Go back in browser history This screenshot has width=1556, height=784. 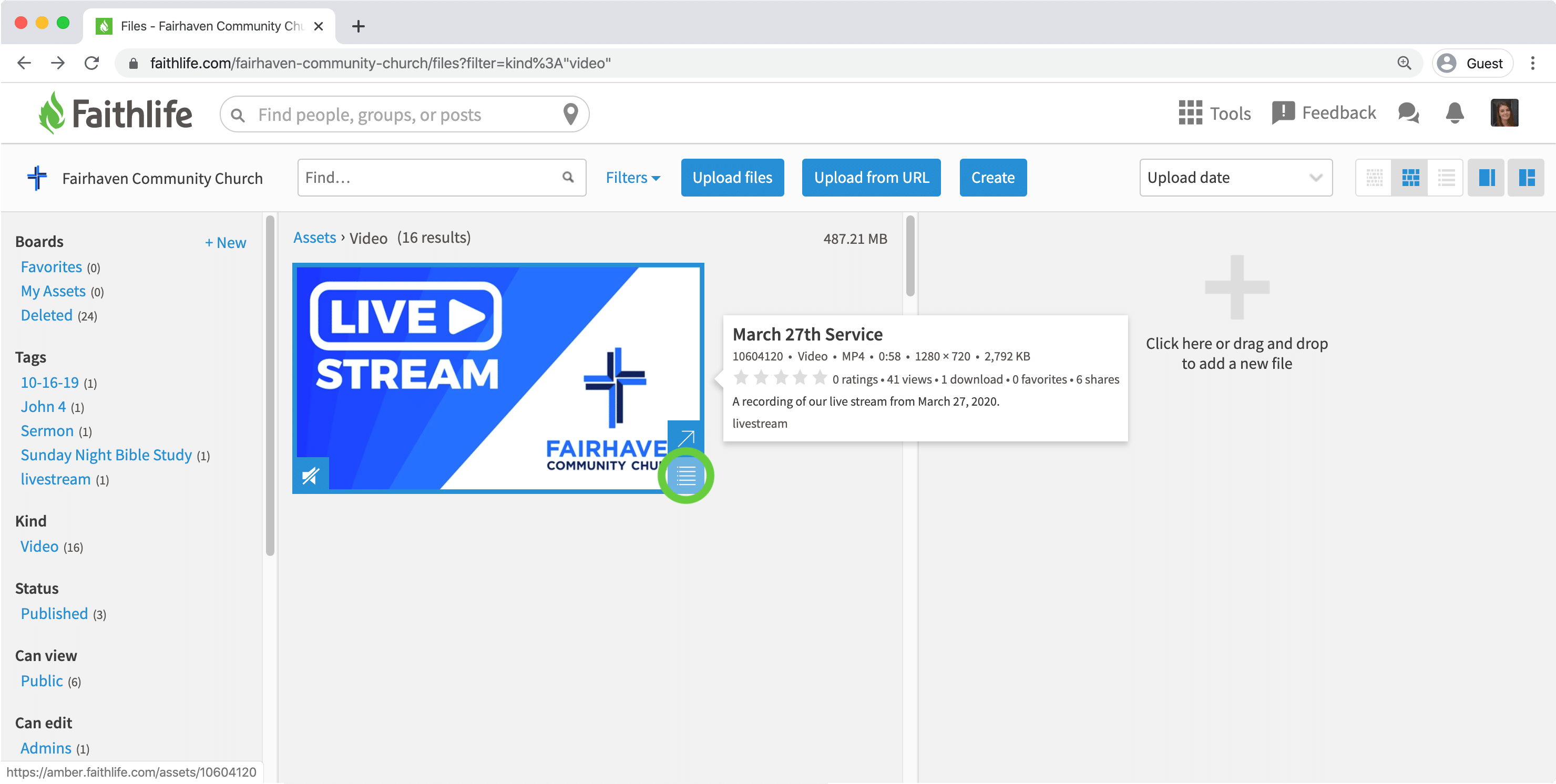(x=24, y=63)
